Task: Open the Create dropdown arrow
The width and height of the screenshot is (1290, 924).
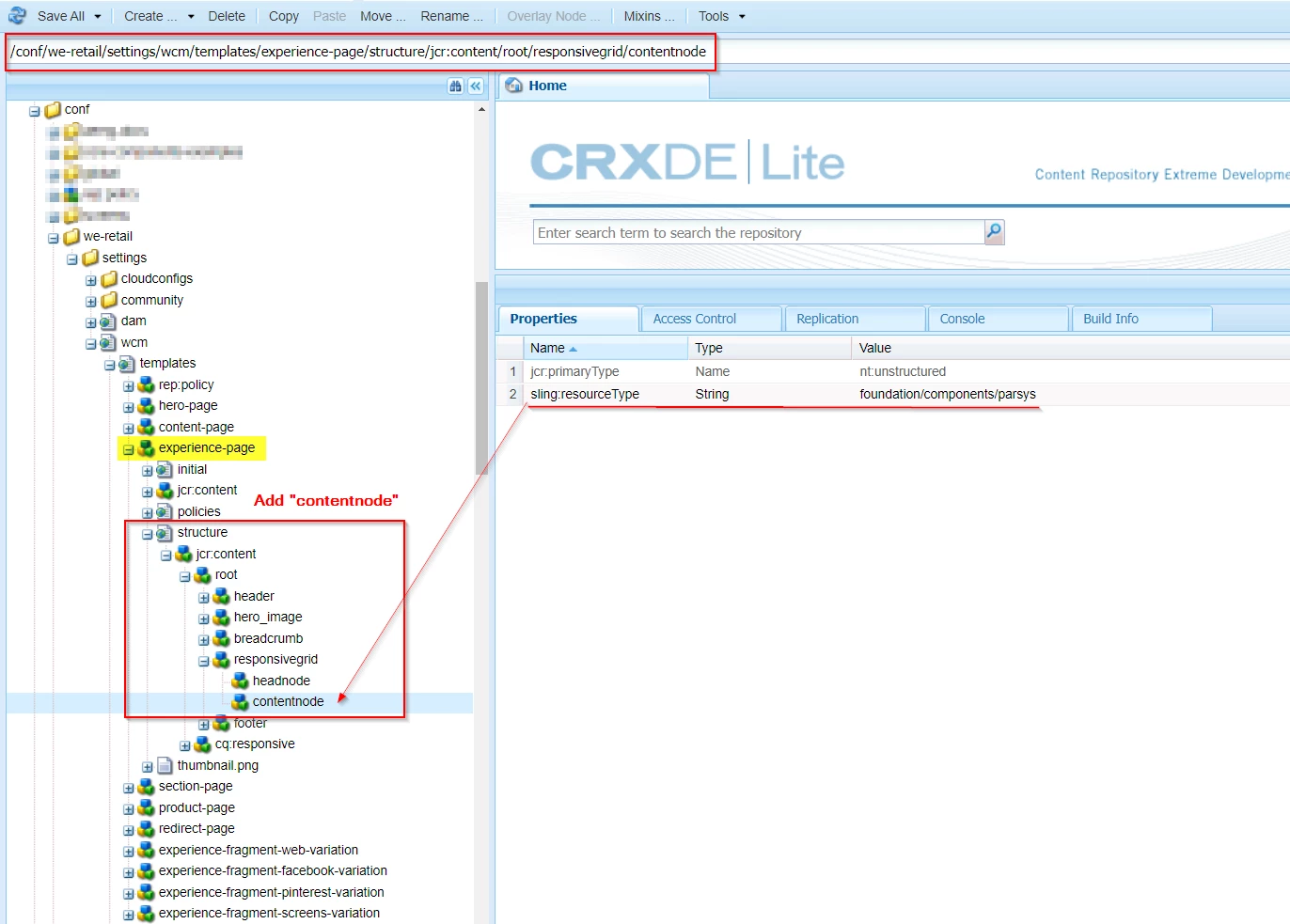Action: pyautogui.click(x=191, y=17)
